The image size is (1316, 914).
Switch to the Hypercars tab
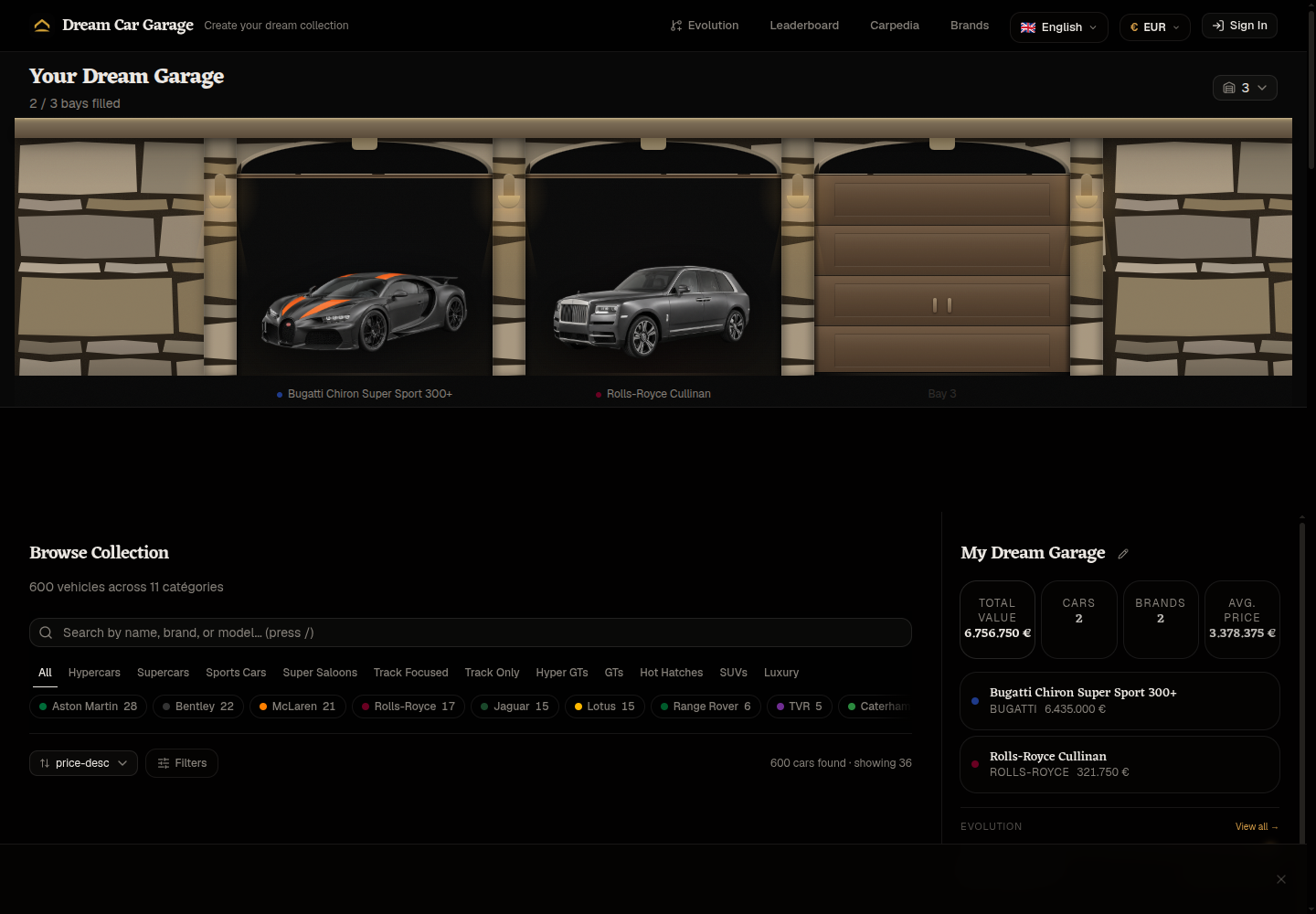pos(94,673)
